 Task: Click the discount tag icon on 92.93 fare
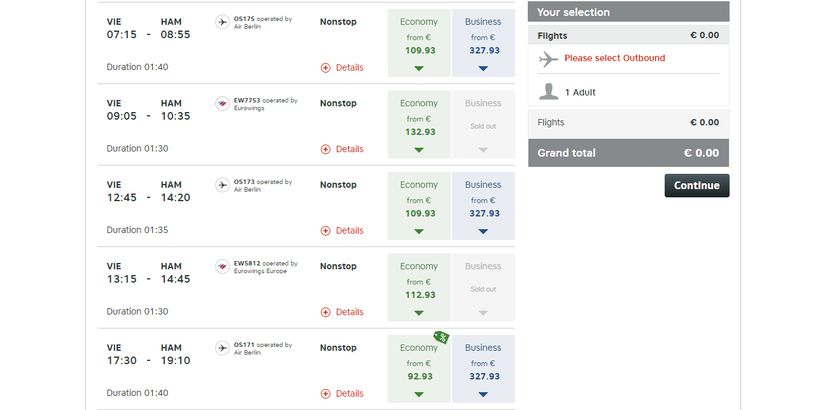coord(439,338)
